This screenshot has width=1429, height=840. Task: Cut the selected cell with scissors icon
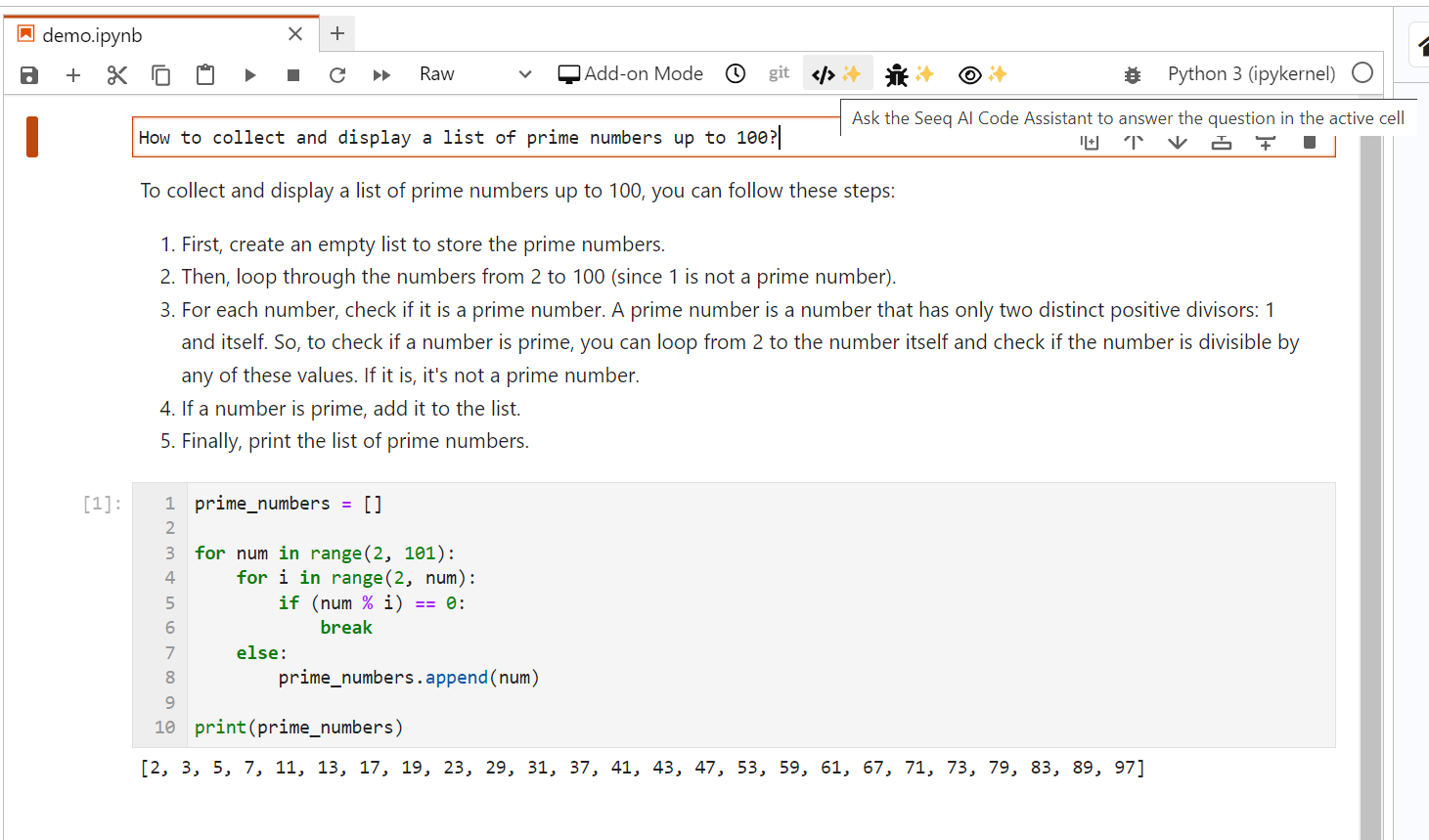coord(117,75)
